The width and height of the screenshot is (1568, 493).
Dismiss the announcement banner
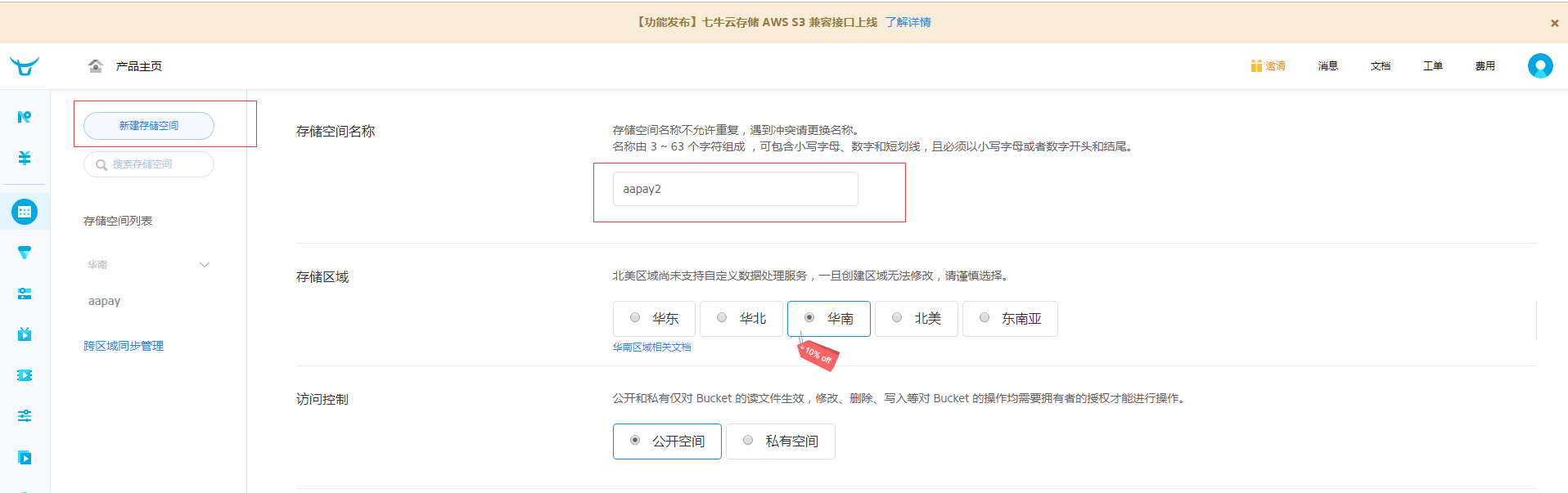pyautogui.click(x=1554, y=23)
